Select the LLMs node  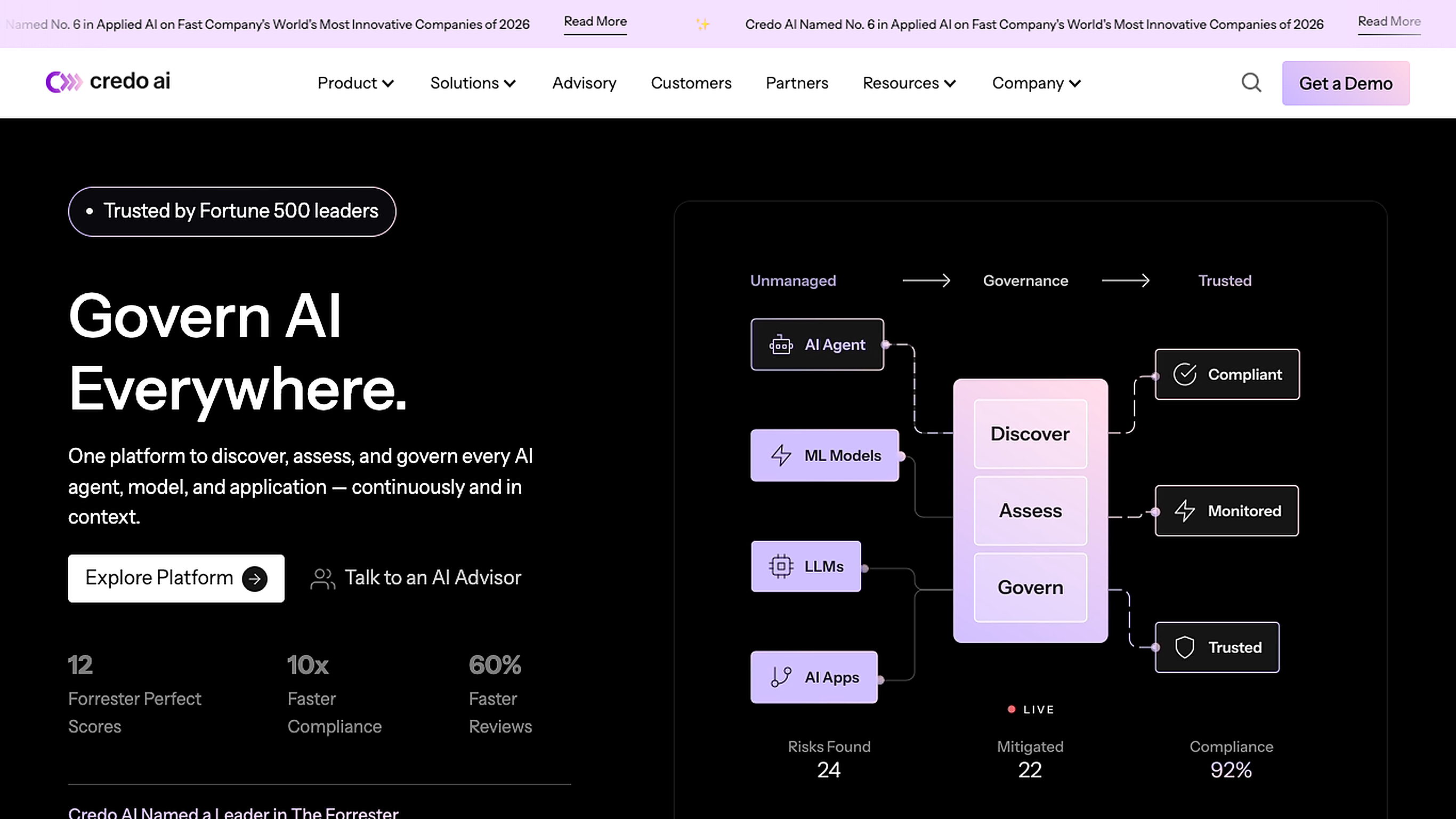tap(806, 566)
